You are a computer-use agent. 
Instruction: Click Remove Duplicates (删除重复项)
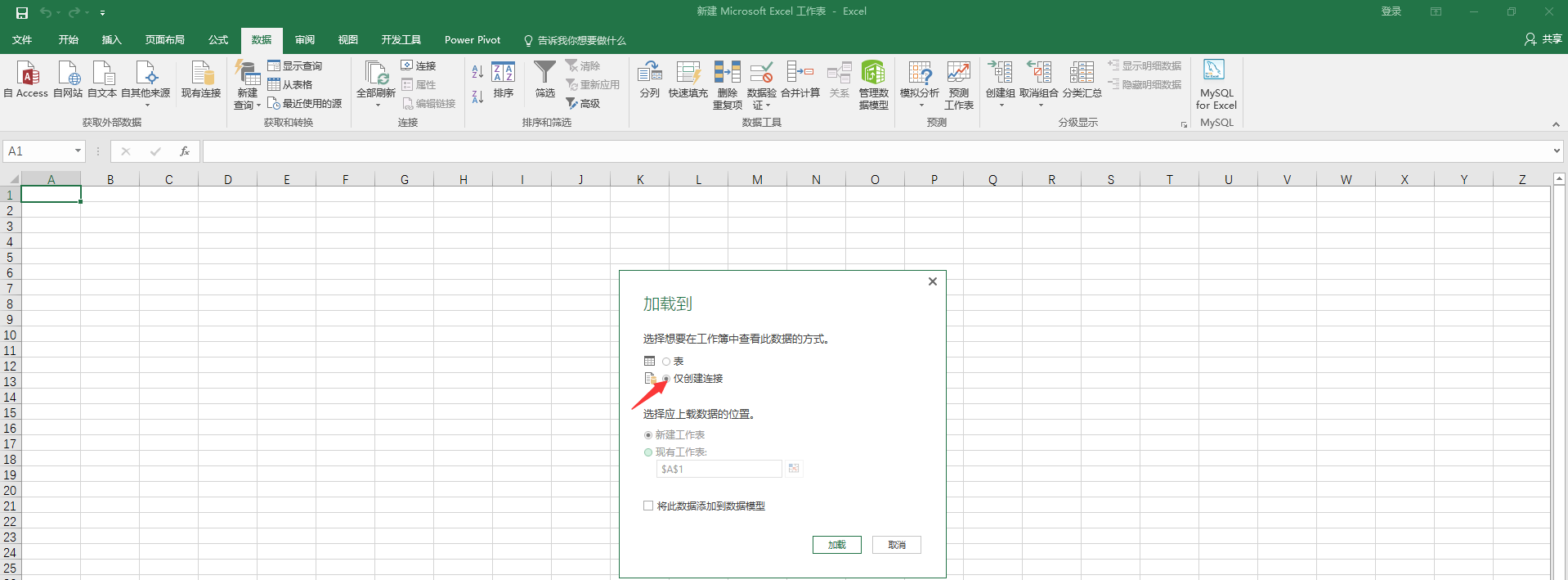pos(728,84)
